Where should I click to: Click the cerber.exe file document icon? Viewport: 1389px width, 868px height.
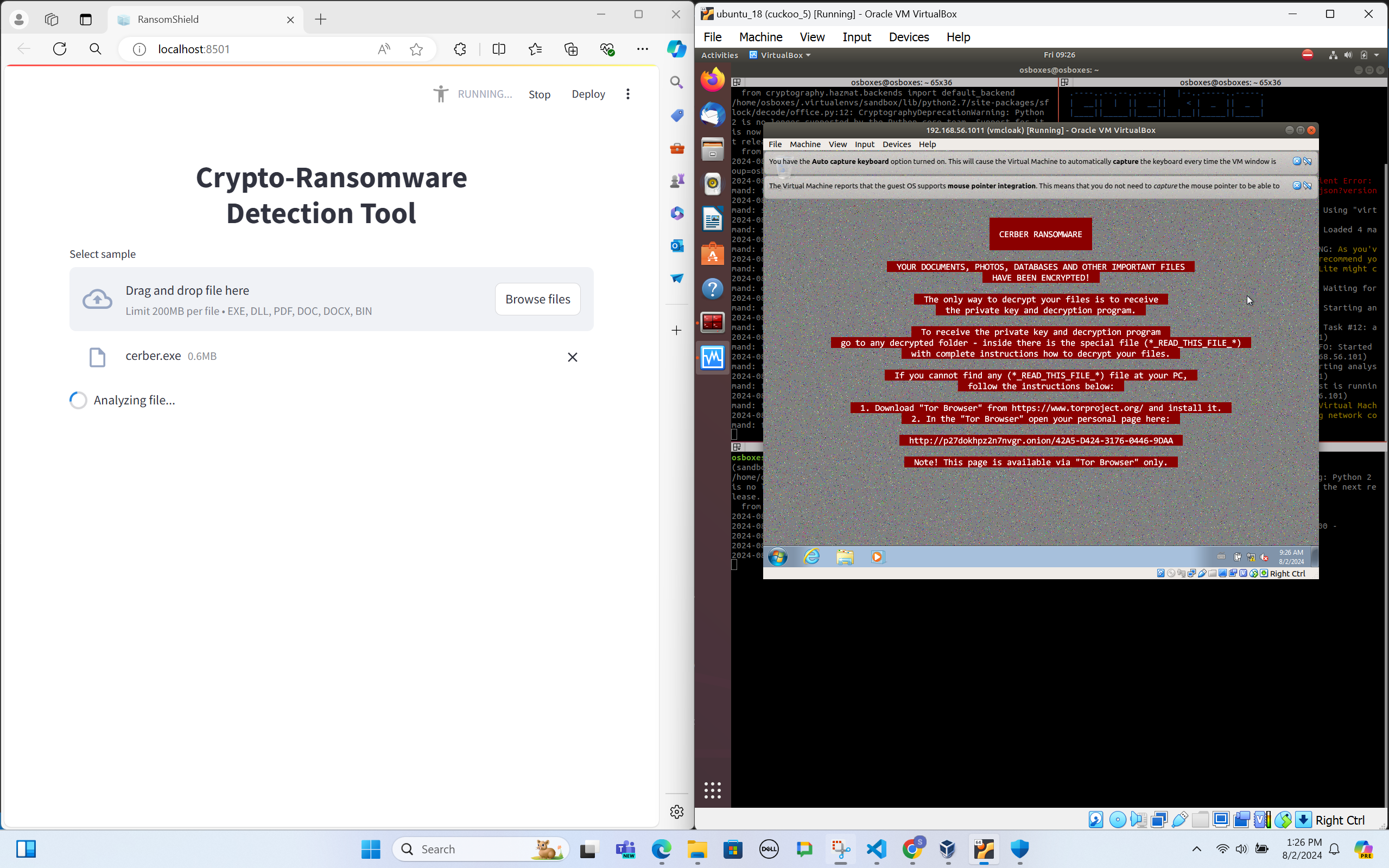pos(98,357)
